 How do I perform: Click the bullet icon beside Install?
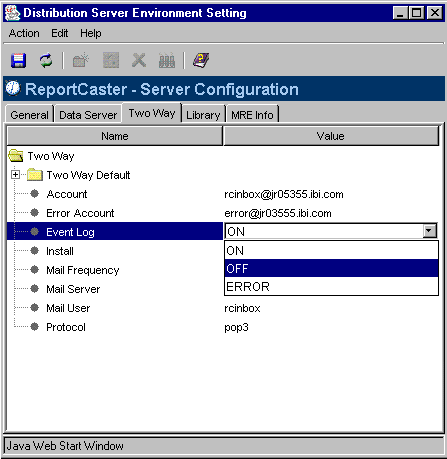(x=35, y=251)
